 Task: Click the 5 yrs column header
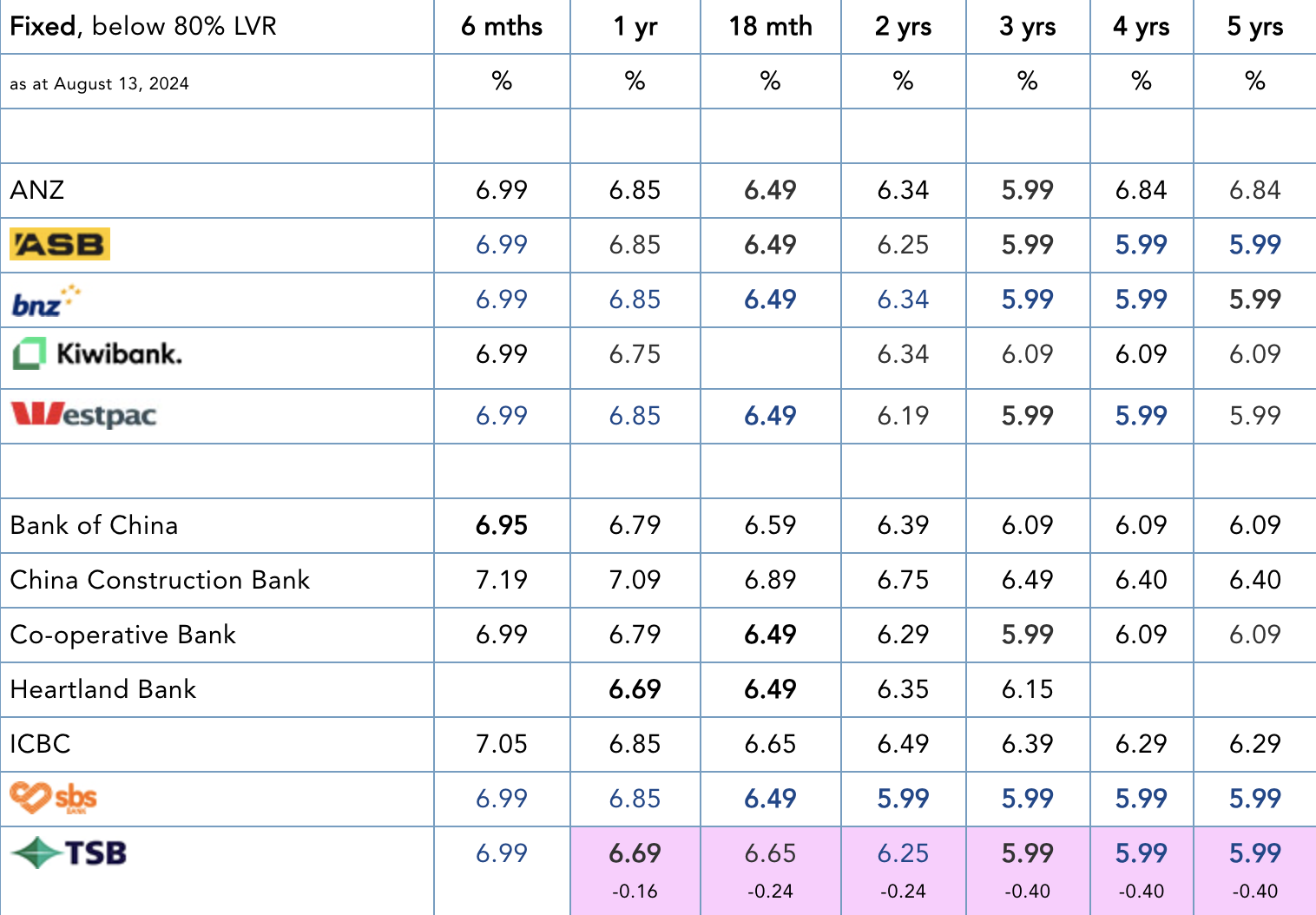[1255, 27]
